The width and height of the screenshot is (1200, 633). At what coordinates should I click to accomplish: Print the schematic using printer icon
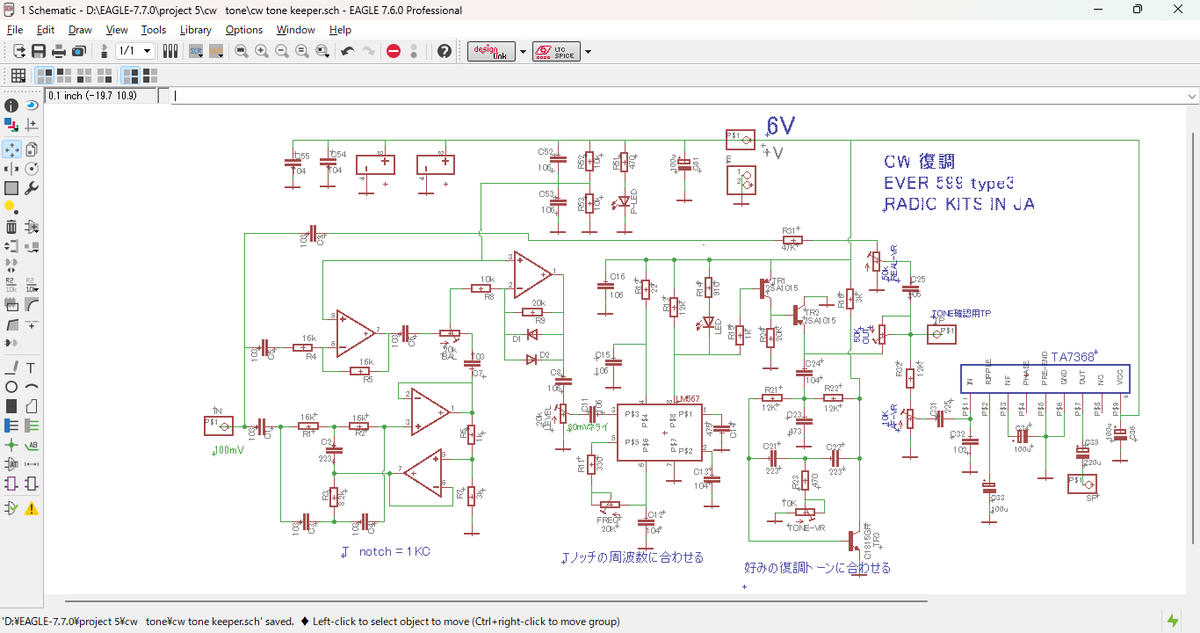pyautogui.click(x=59, y=51)
